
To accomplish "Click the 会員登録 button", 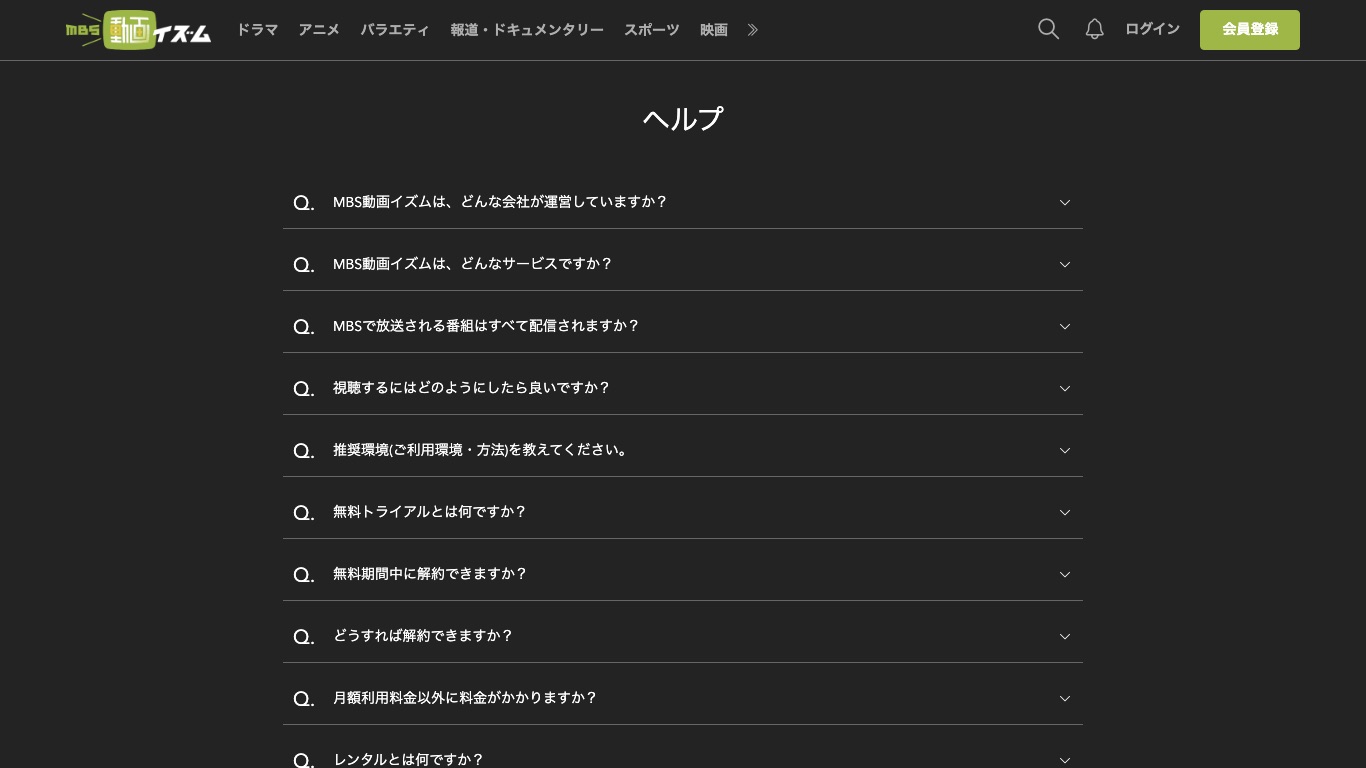I will click(x=1250, y=30).
